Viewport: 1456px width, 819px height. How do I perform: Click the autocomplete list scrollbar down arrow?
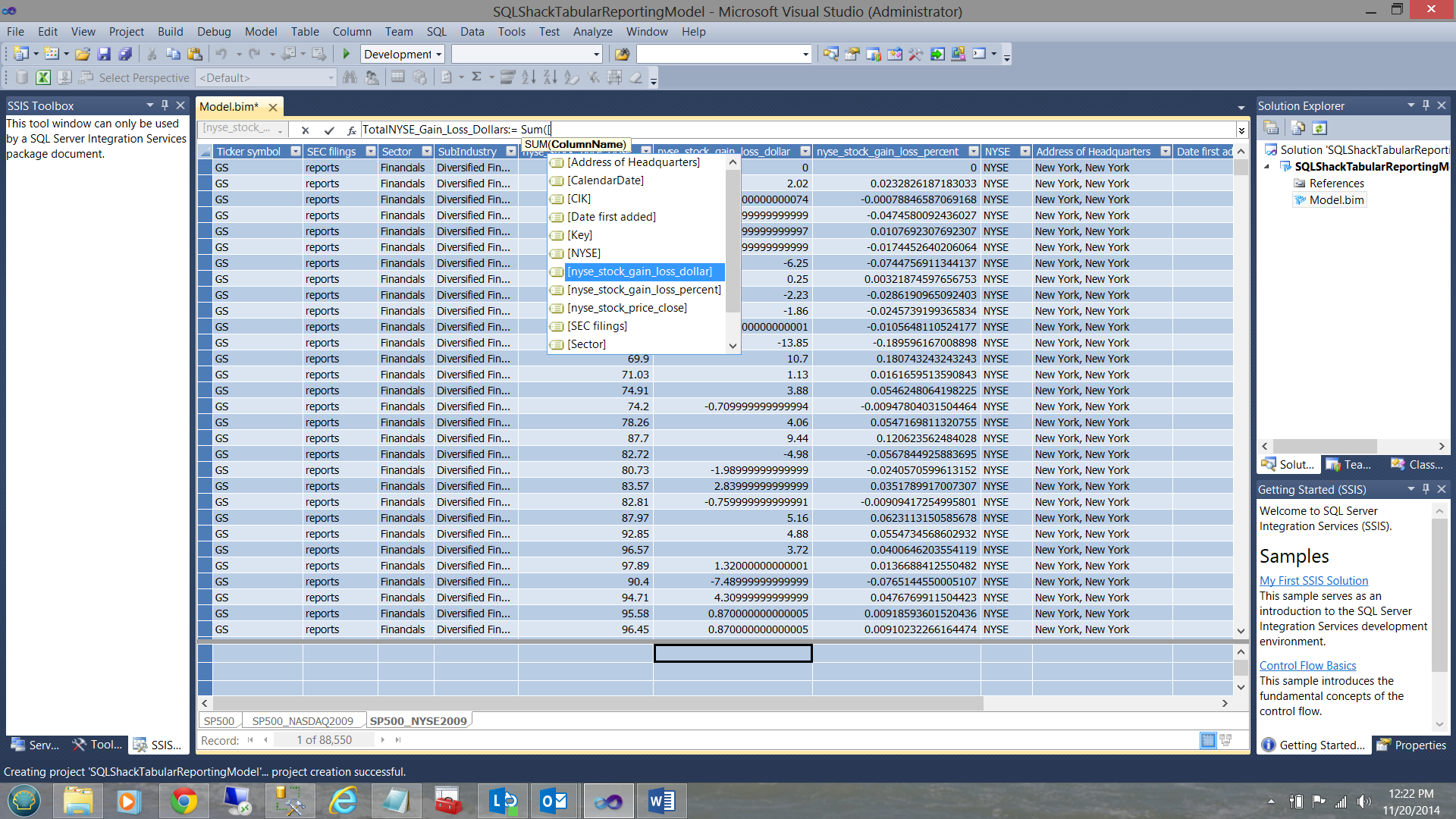click(x=733, y=345)
